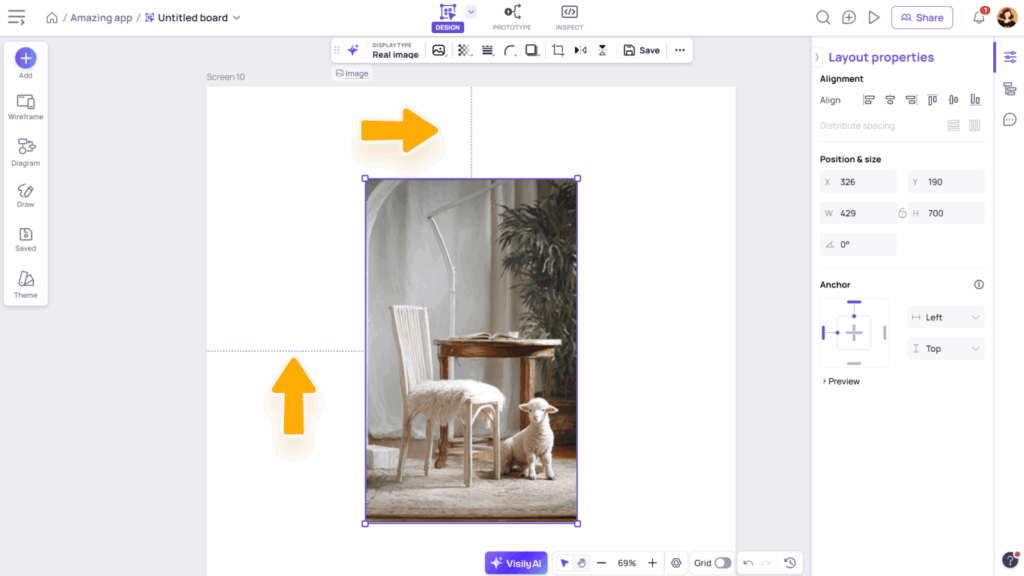Click the X position input field

[x=865, y=182]
